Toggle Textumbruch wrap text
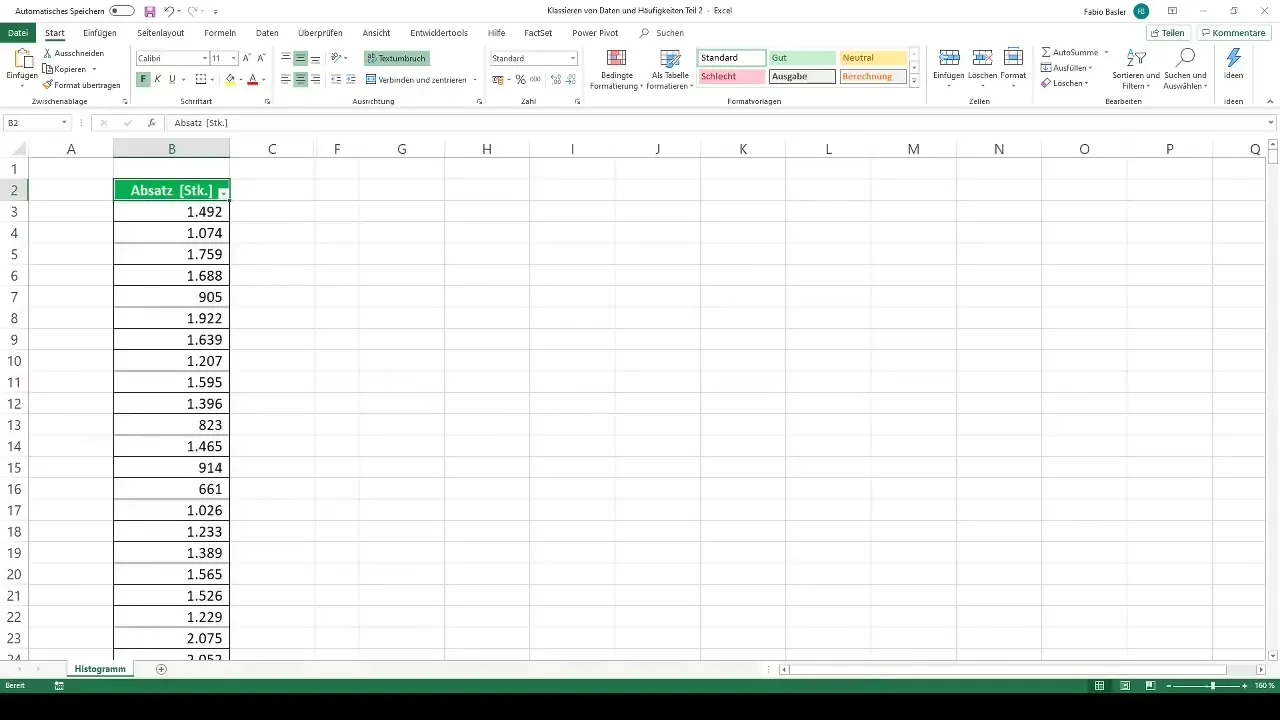This screenshot has width=1280, height=720. pyautogui.click(x=397, y=58)
